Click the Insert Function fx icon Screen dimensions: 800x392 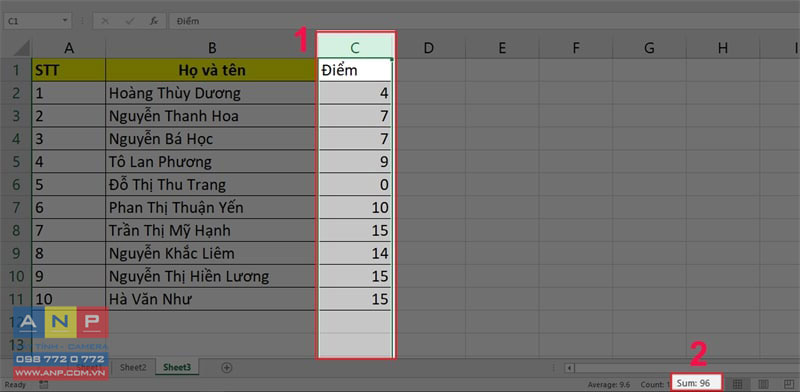154,21
